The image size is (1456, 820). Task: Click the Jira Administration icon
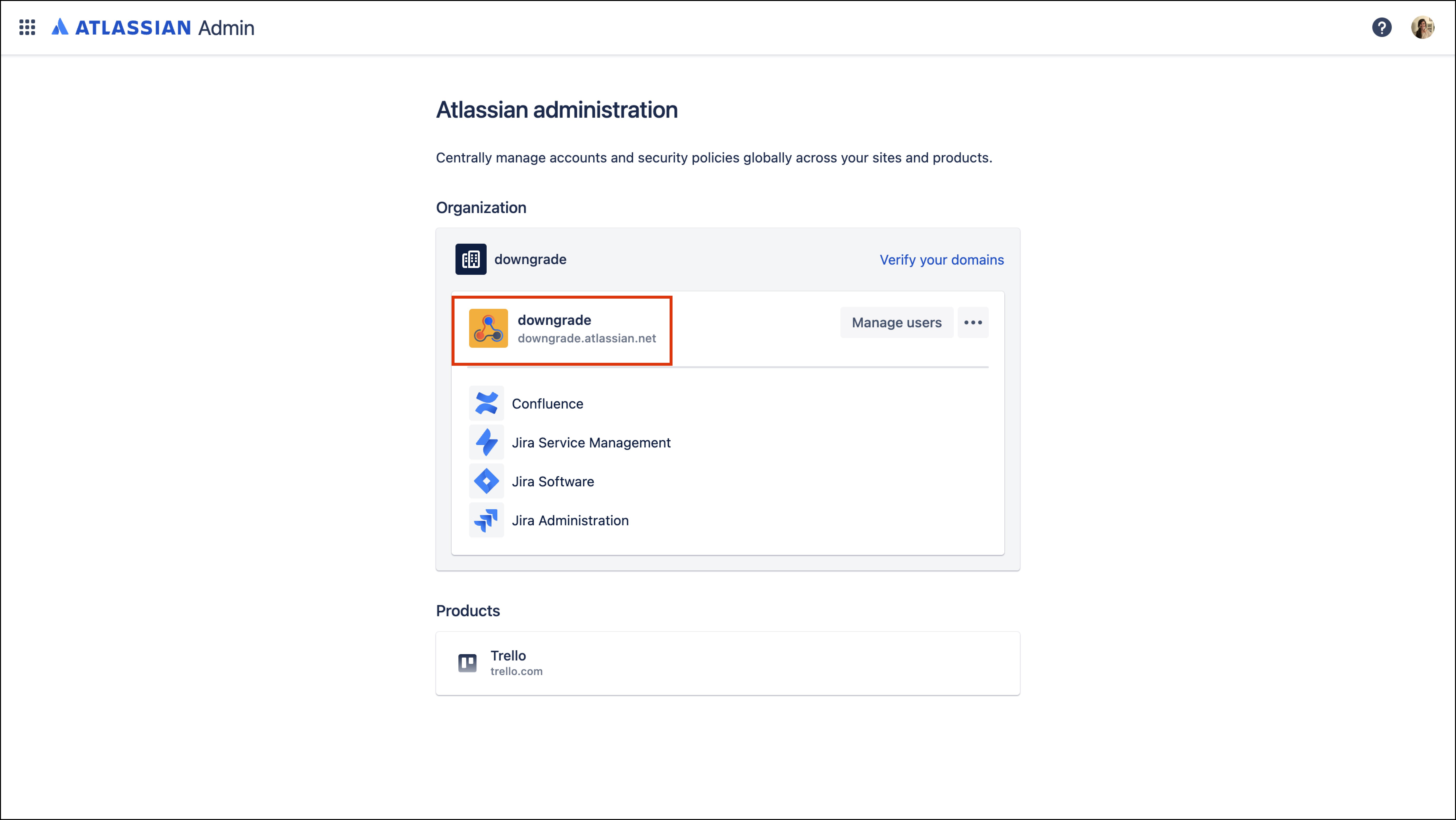tap(486, 520)
